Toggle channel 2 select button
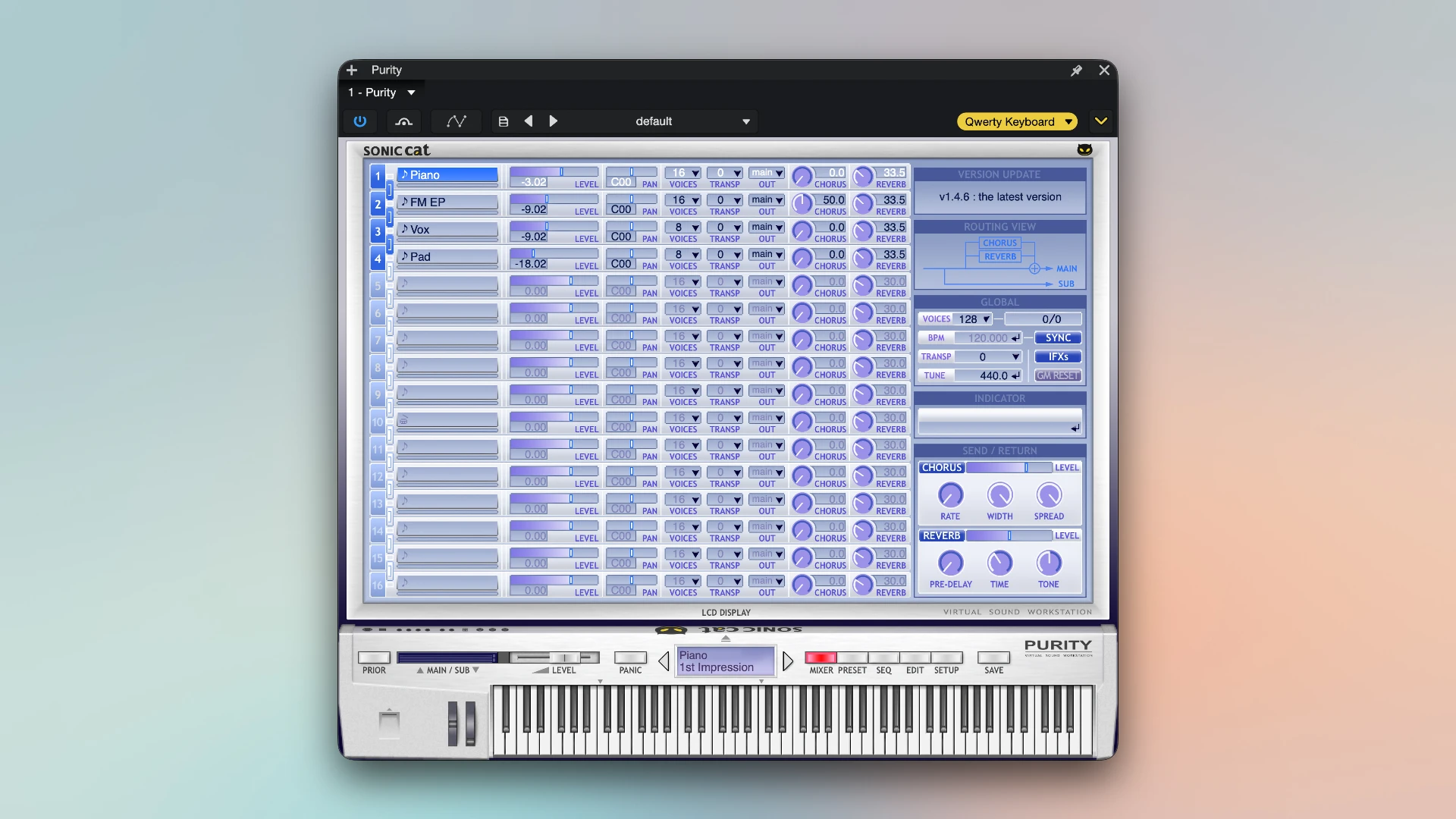This screenshot has width=1456, height=819. point(378,204)
